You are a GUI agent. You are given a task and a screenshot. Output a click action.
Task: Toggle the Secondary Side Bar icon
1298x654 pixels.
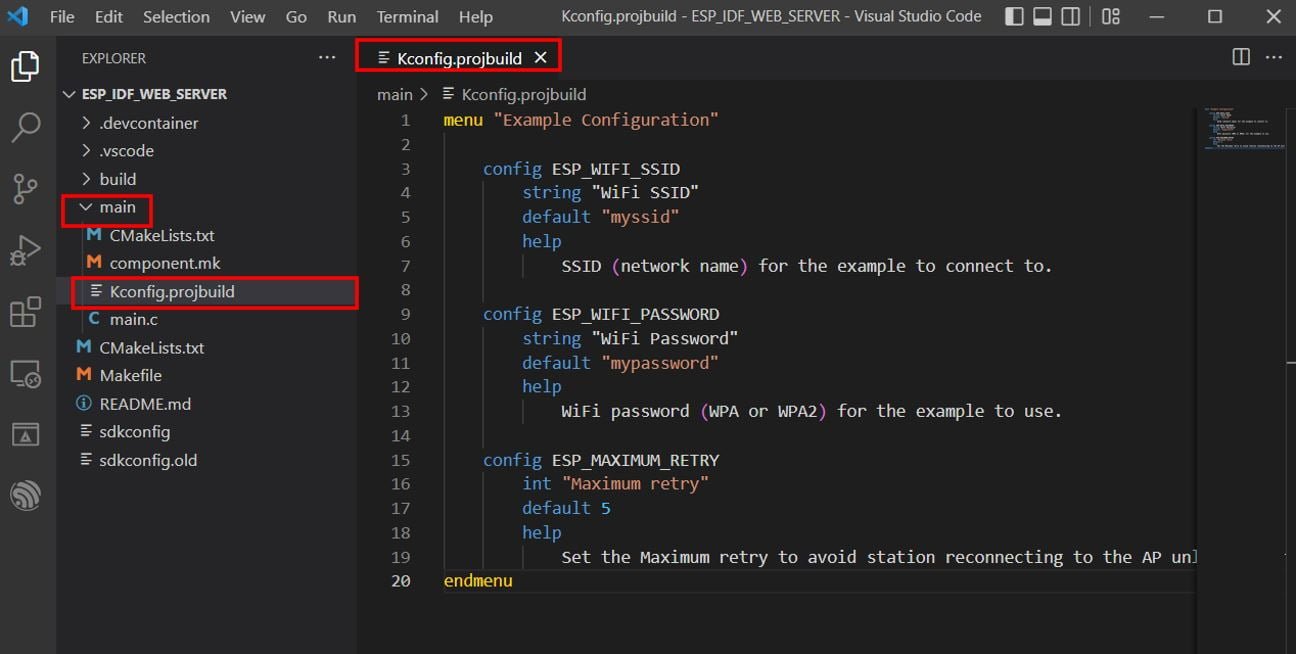[1071, 16]
